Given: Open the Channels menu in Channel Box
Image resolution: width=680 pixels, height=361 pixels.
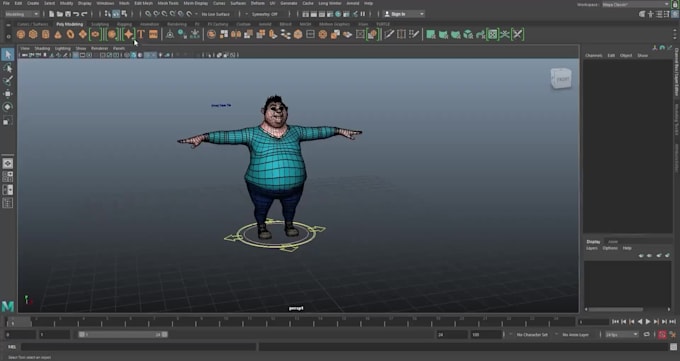Looking at the screenshot, I should (x=594, y=56).
